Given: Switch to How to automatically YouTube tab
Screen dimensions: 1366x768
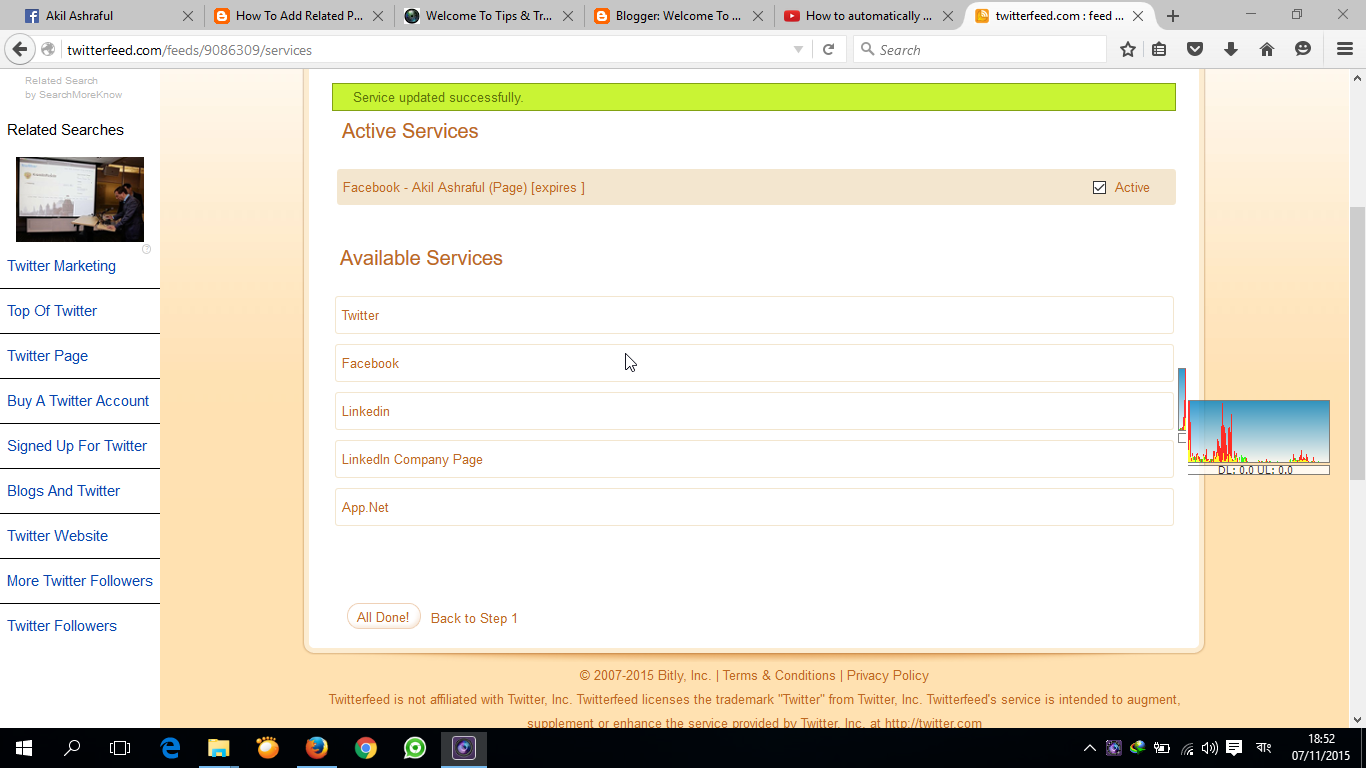Looking at the screenshot, I should click(868, 16).
